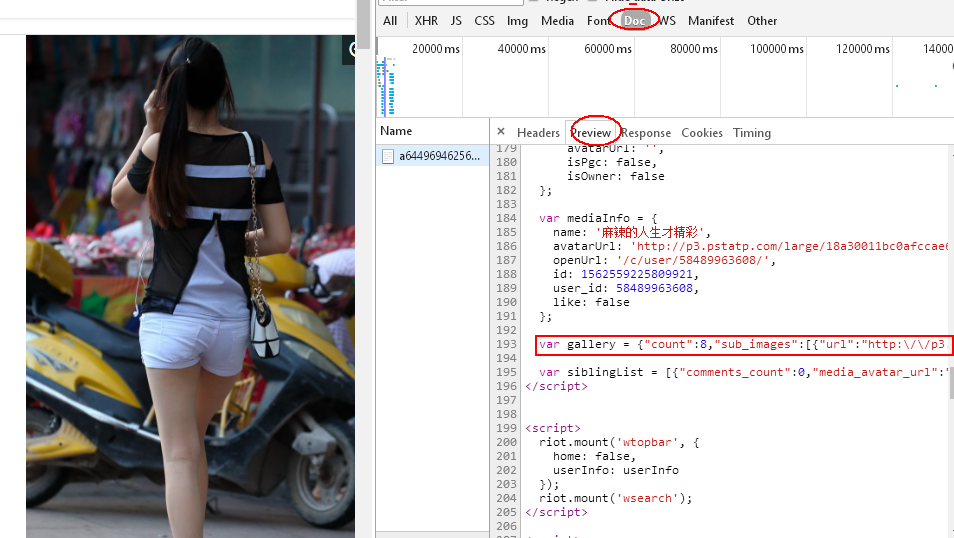Click the 'var siblingList' code line 195

(744, 372)
